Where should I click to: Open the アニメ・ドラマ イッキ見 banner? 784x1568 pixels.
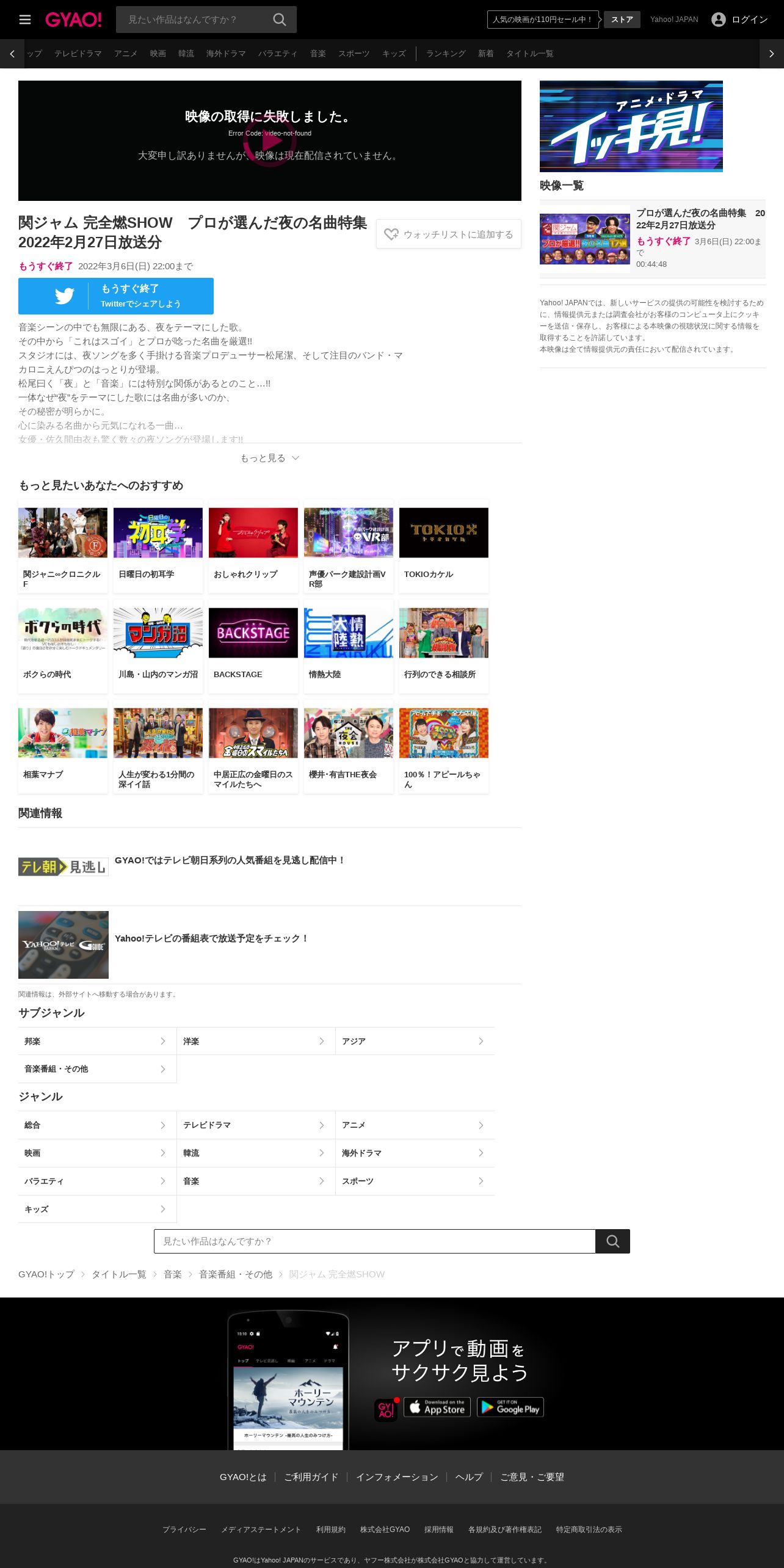(x=631, y=126)
